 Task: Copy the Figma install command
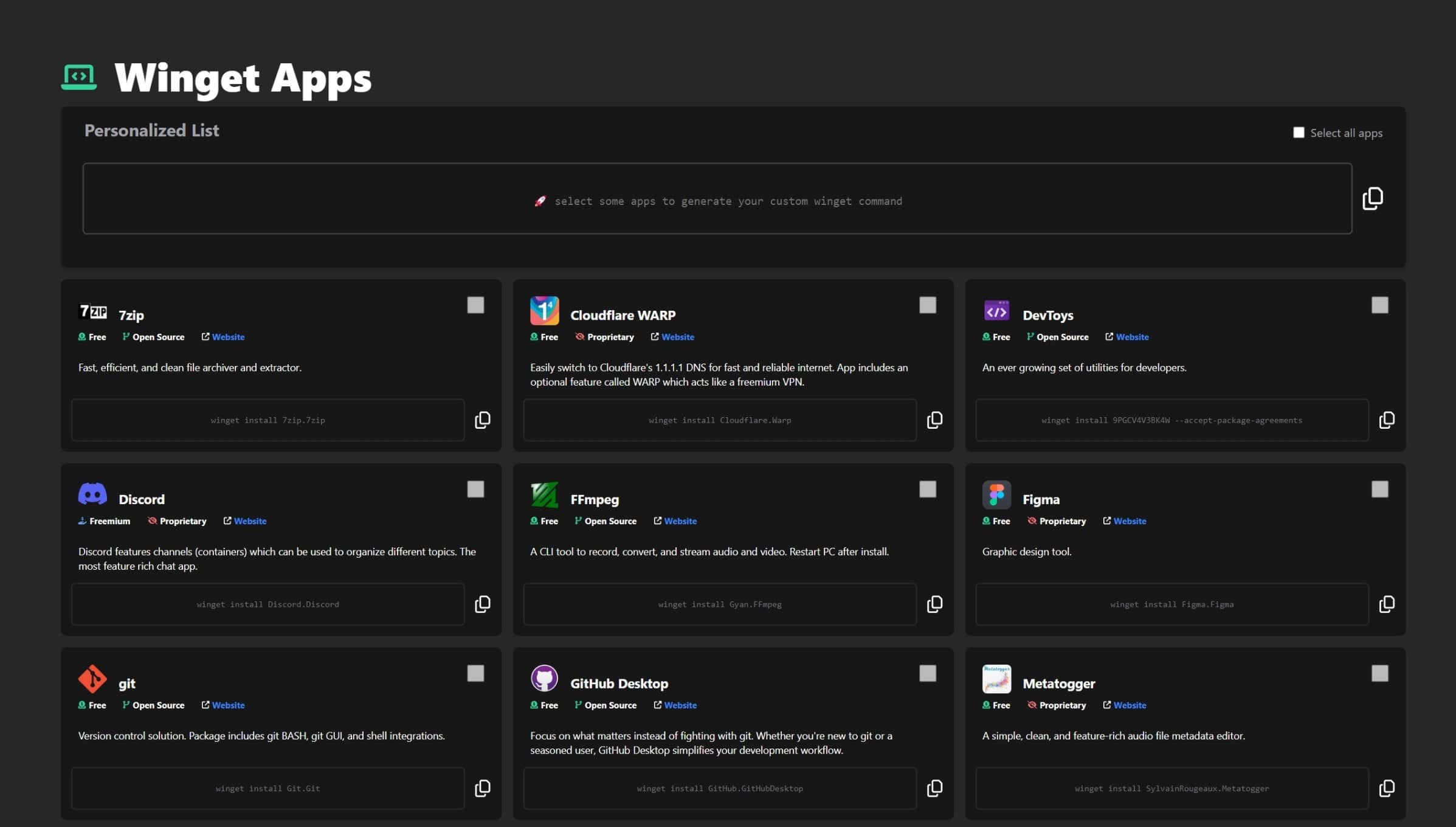(x=1387, y=604)
